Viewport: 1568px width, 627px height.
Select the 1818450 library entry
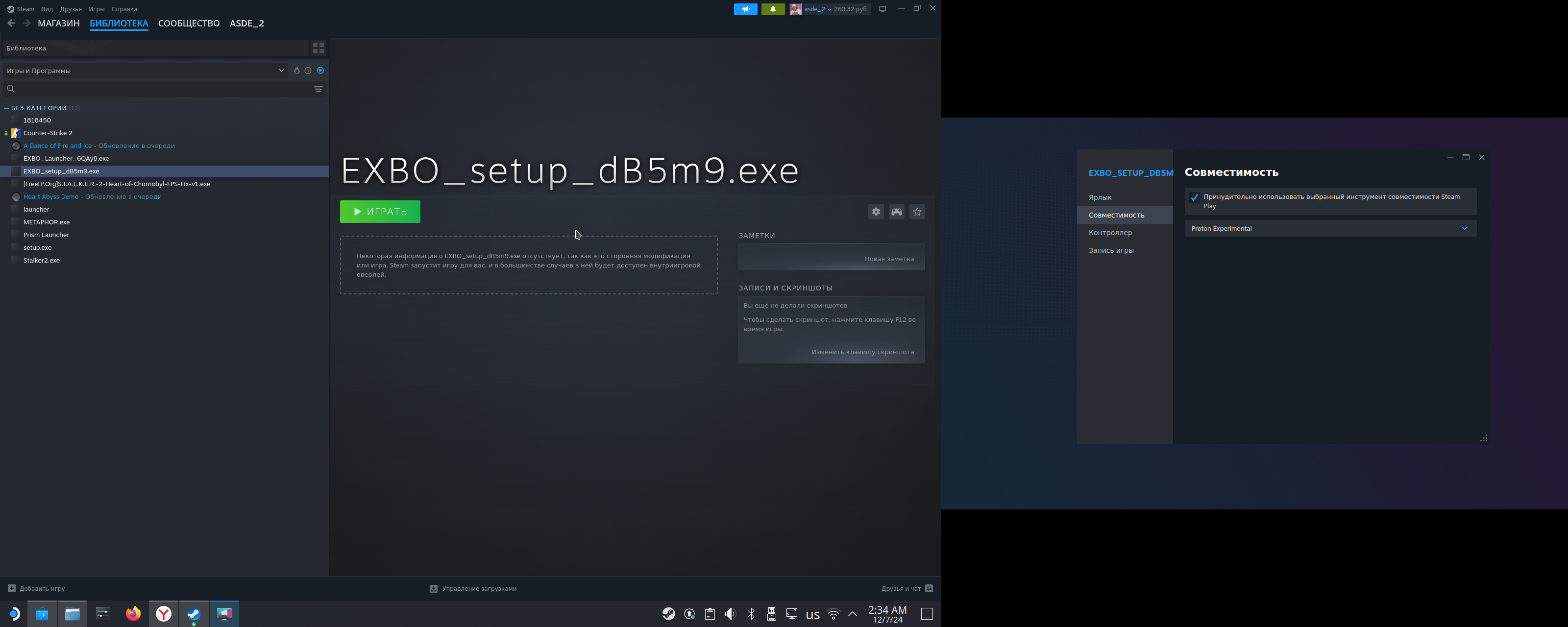coord(164,120)
